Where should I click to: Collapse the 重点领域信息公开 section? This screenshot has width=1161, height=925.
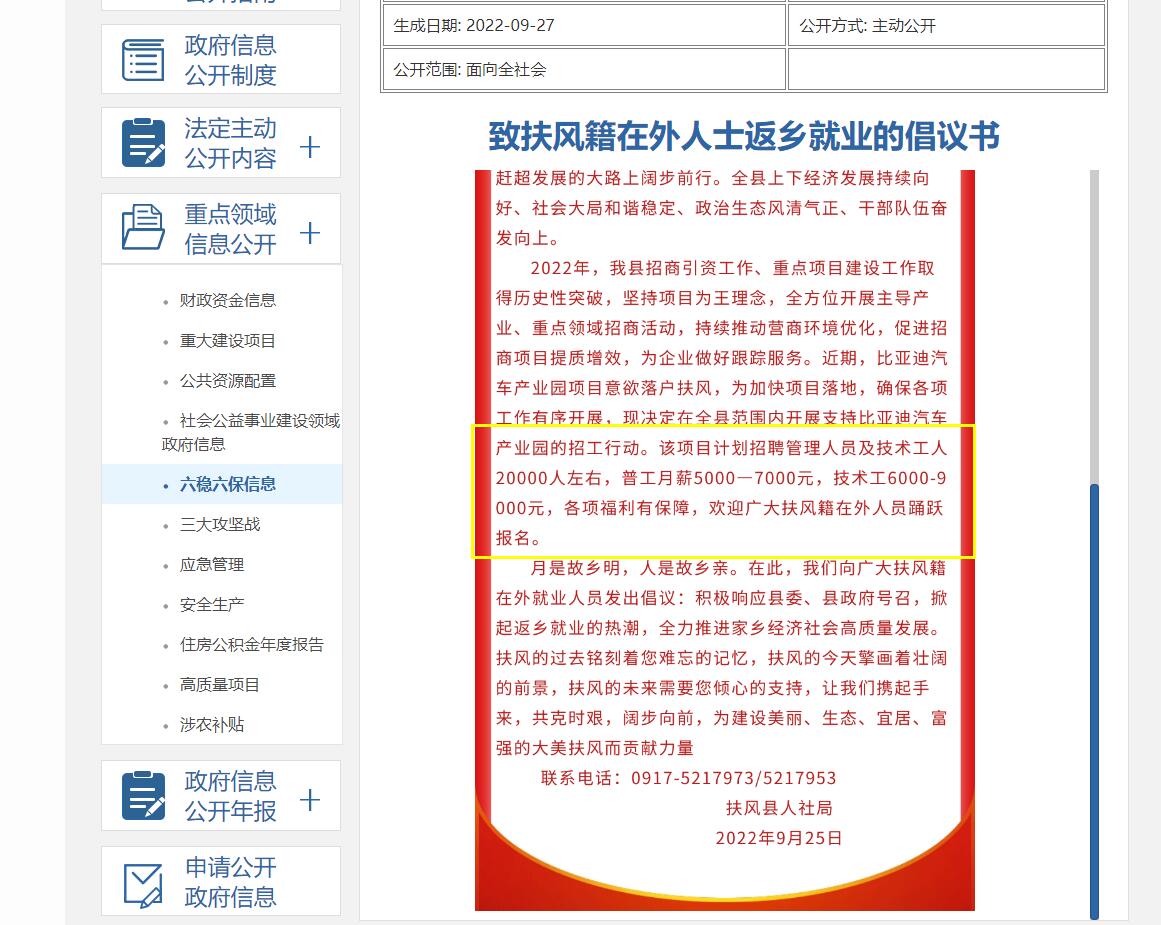[x=310, y=230]
